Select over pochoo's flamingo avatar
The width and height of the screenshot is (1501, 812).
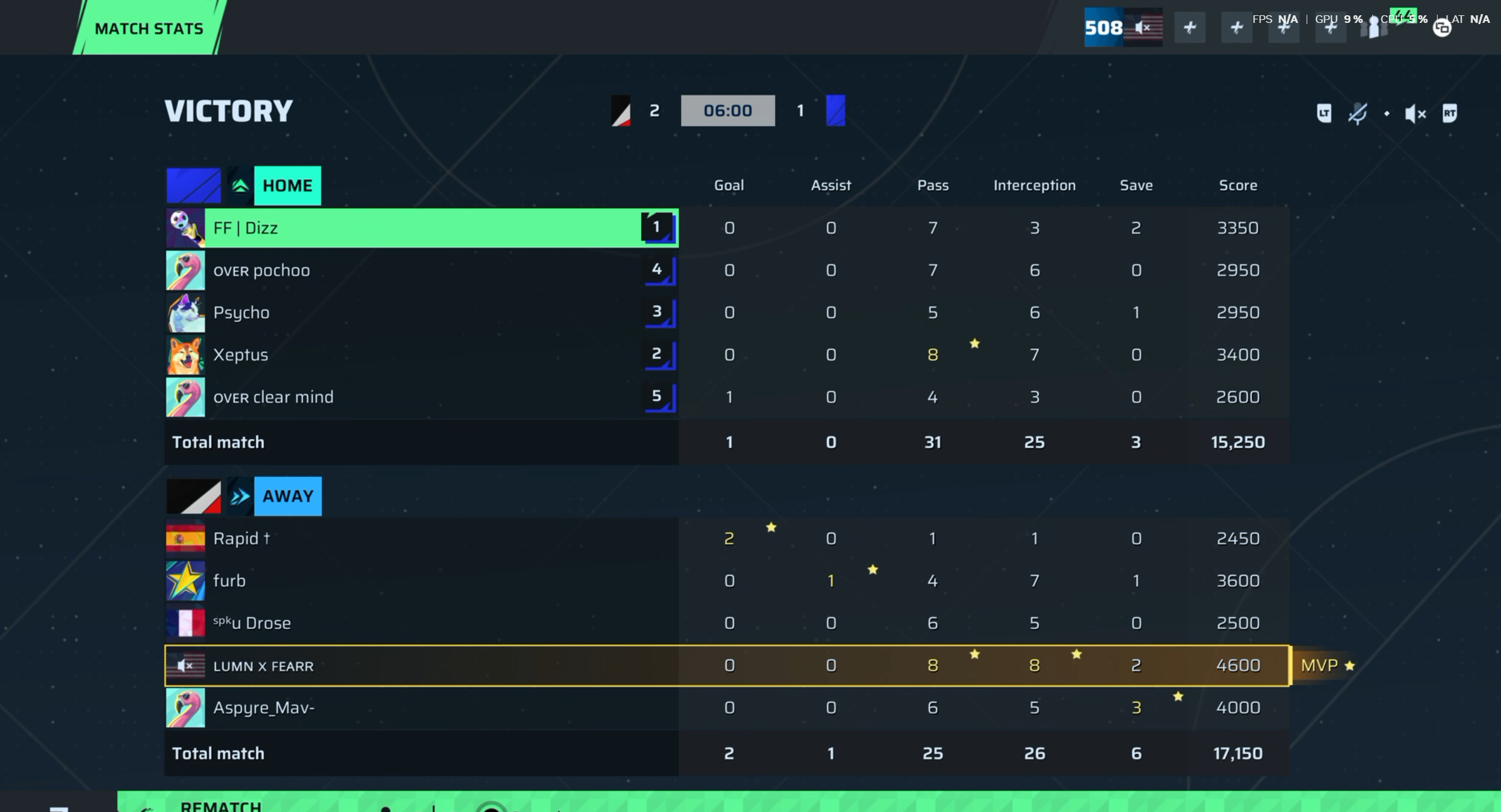coord(186,270)
